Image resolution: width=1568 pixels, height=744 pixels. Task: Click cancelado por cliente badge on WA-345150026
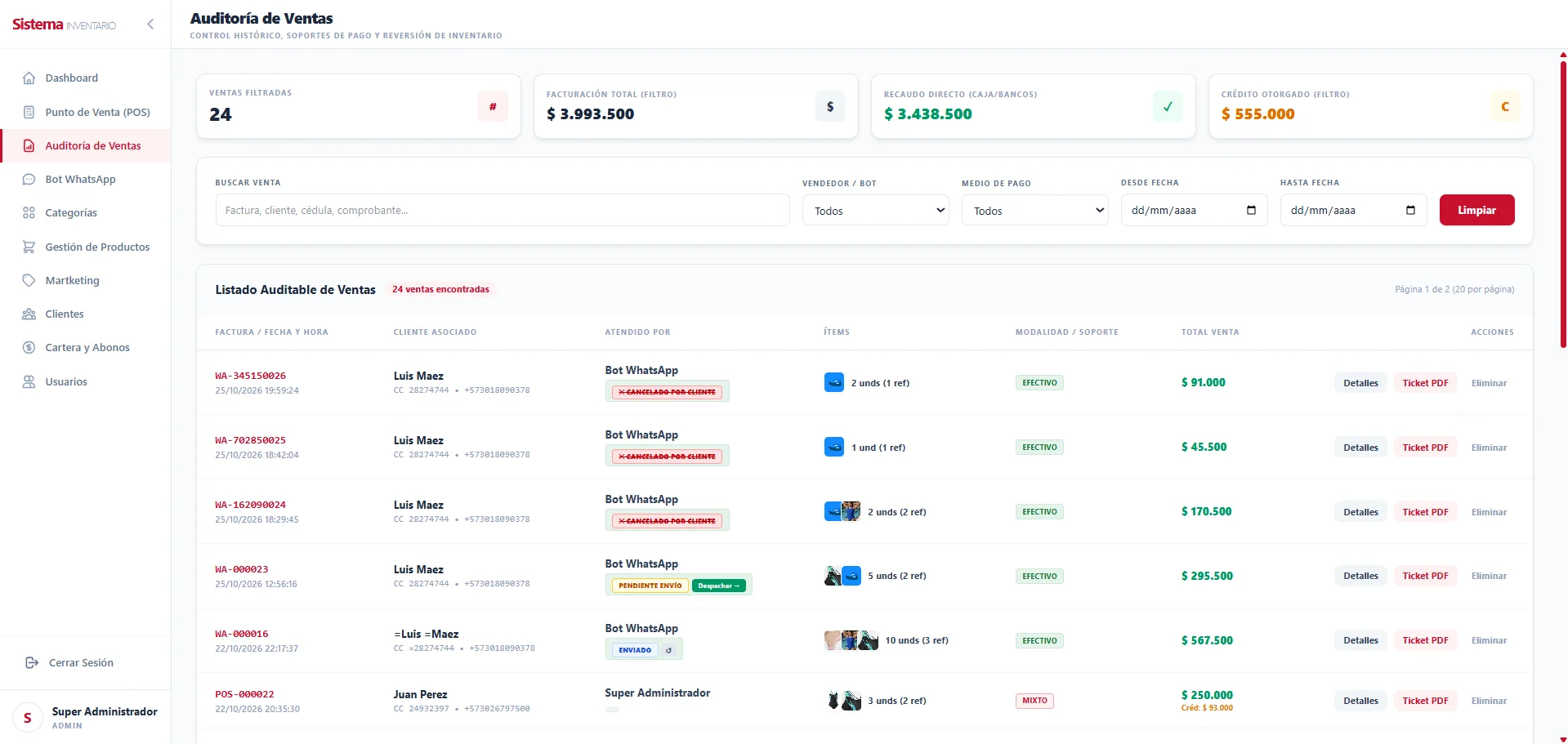667,392
